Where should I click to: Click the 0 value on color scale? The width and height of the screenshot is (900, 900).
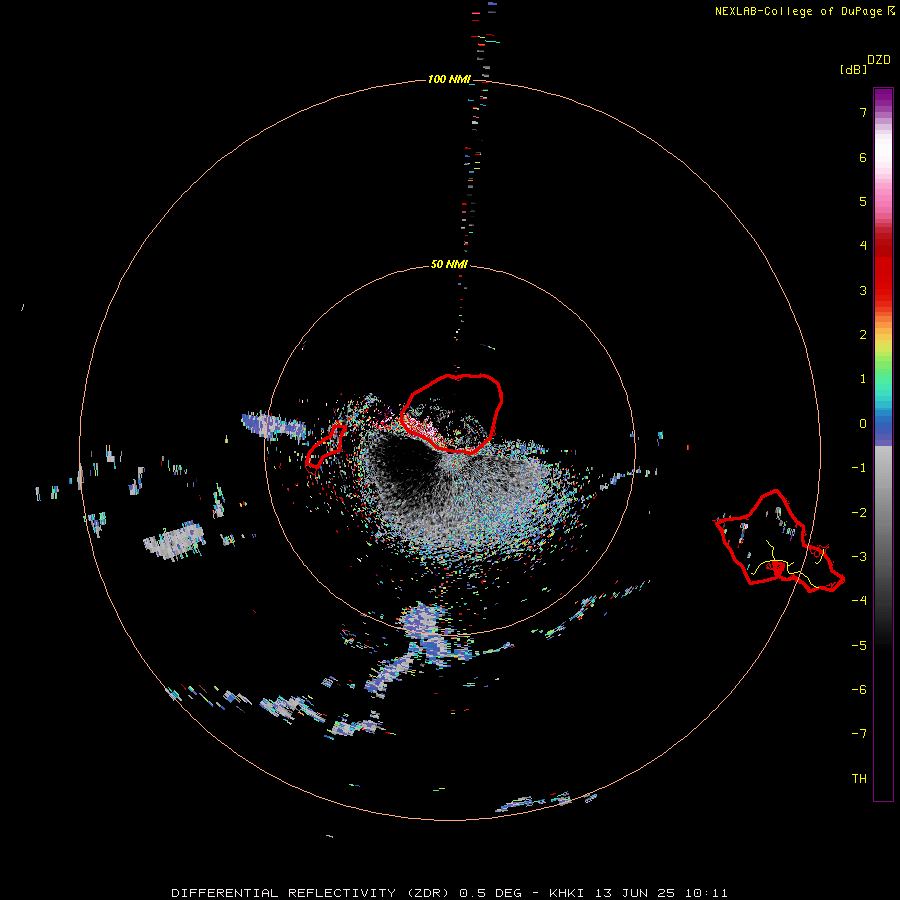863,424
